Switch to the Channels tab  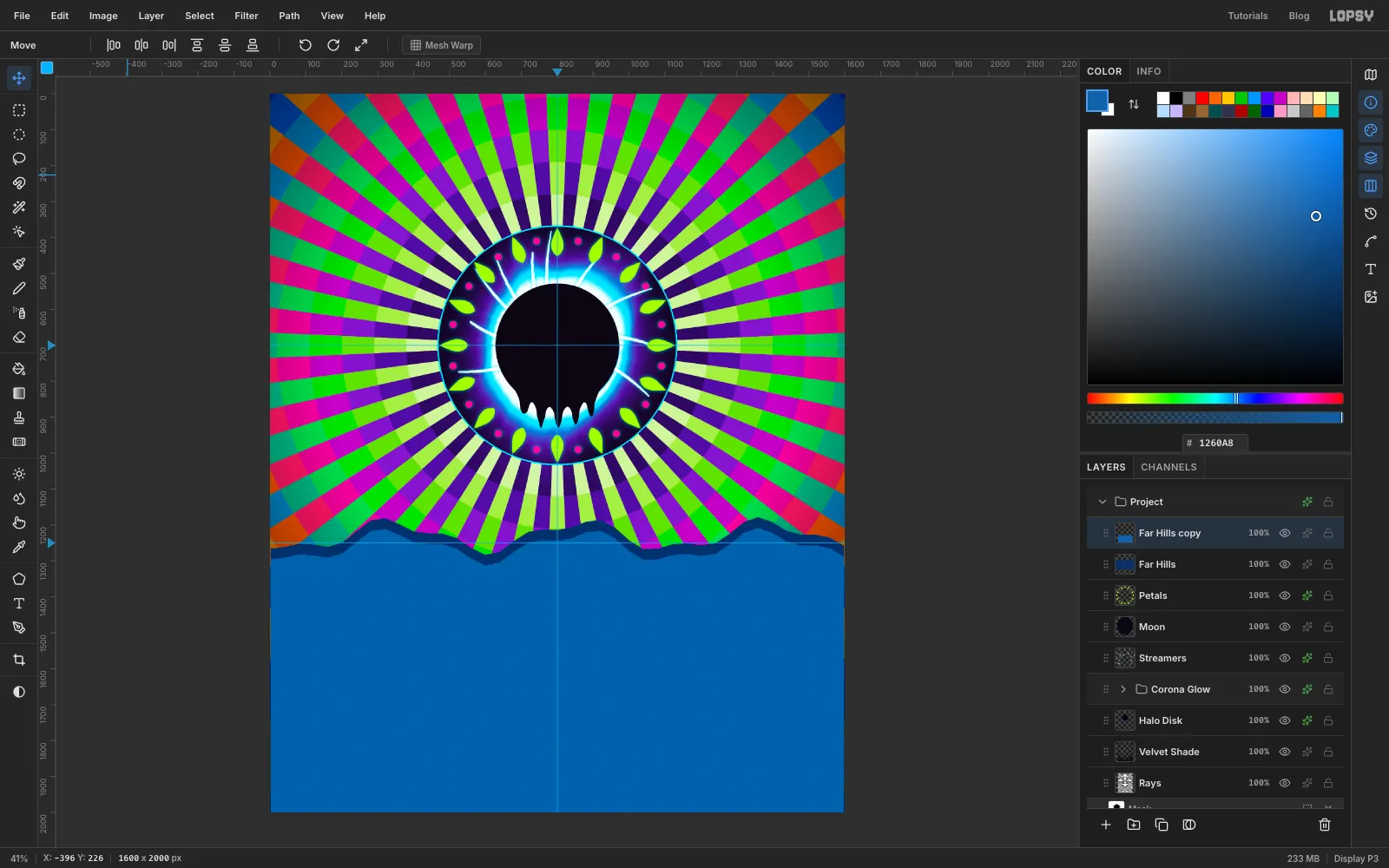[x=1168, y=467]
